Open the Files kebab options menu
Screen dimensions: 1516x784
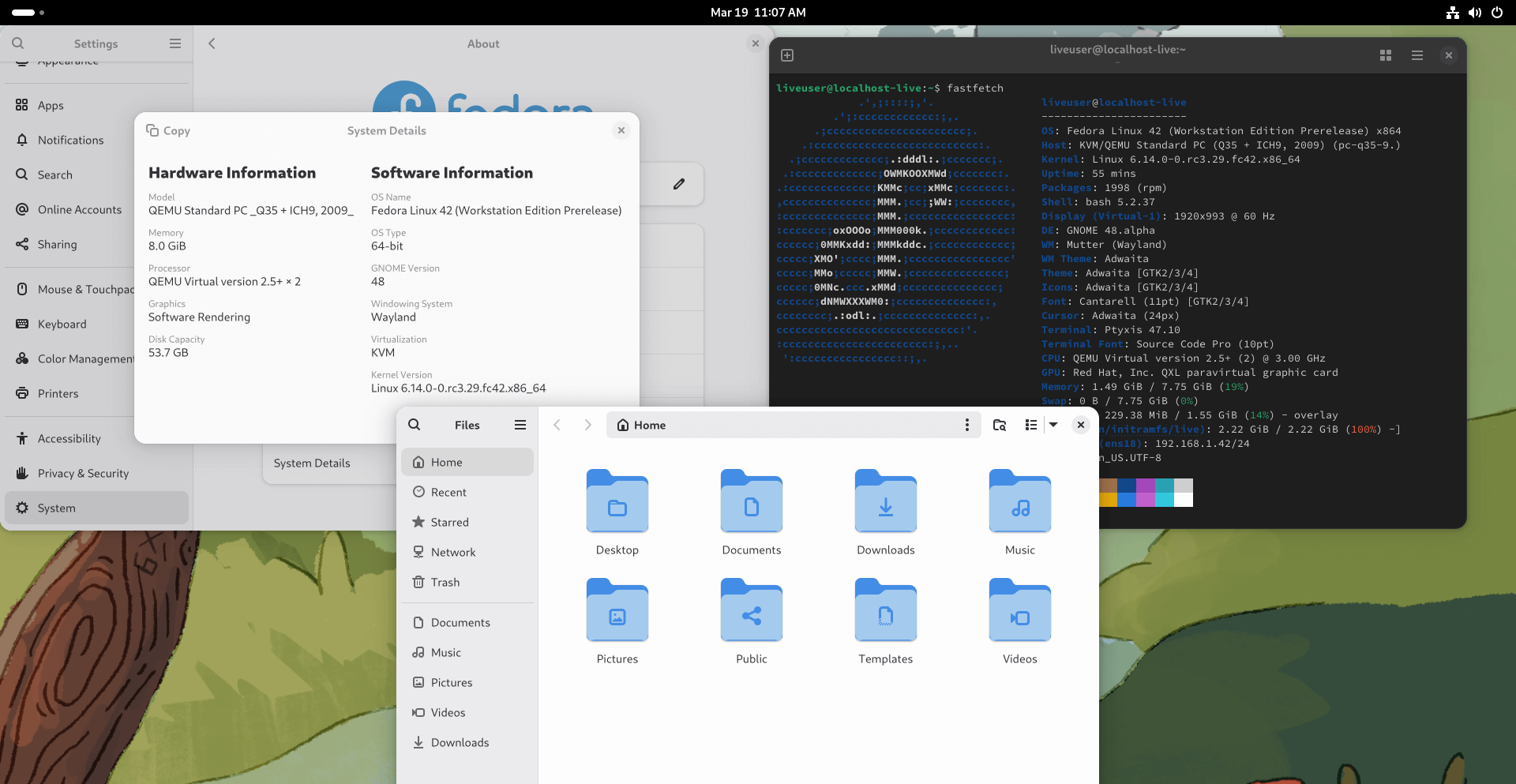coord(968,425)
